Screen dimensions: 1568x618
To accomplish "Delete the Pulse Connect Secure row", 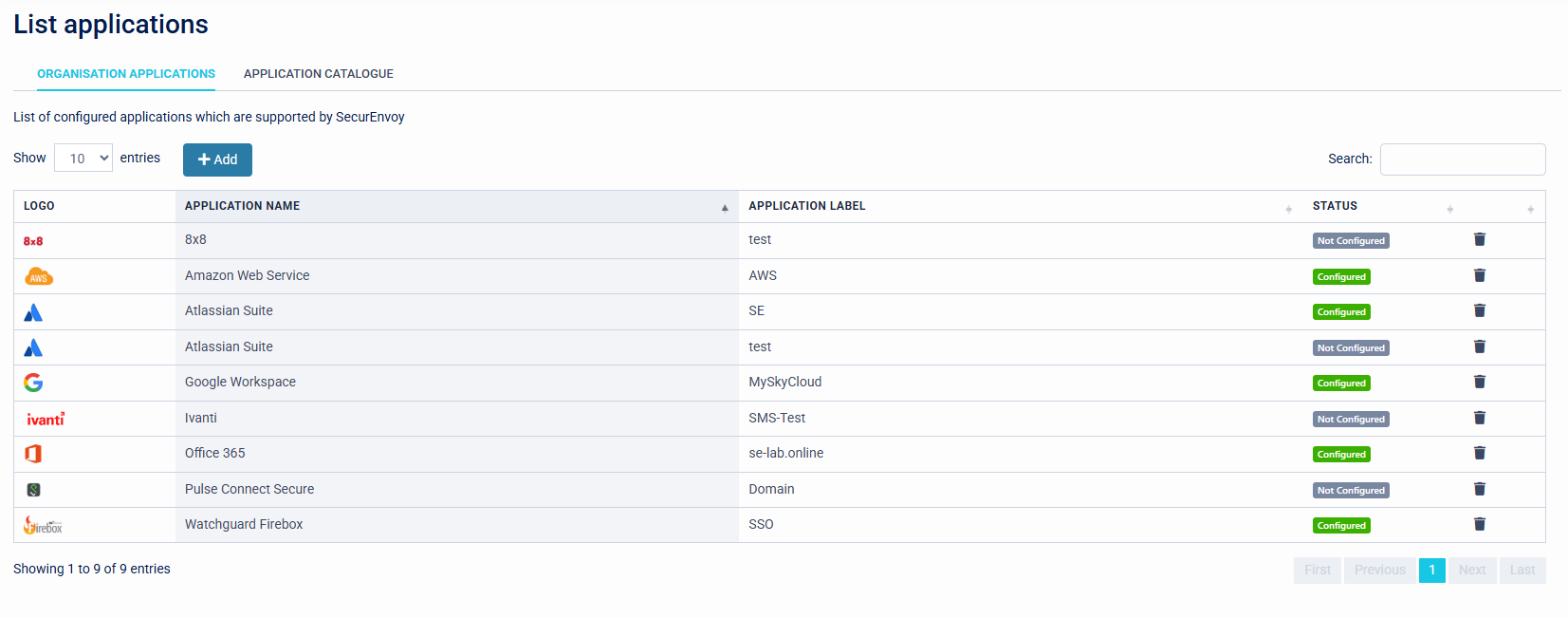I will [x=1479, y=489].
